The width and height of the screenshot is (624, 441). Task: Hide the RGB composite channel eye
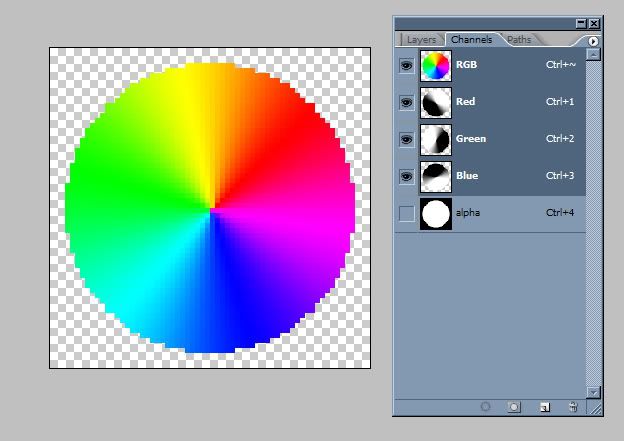pos(406,65)
